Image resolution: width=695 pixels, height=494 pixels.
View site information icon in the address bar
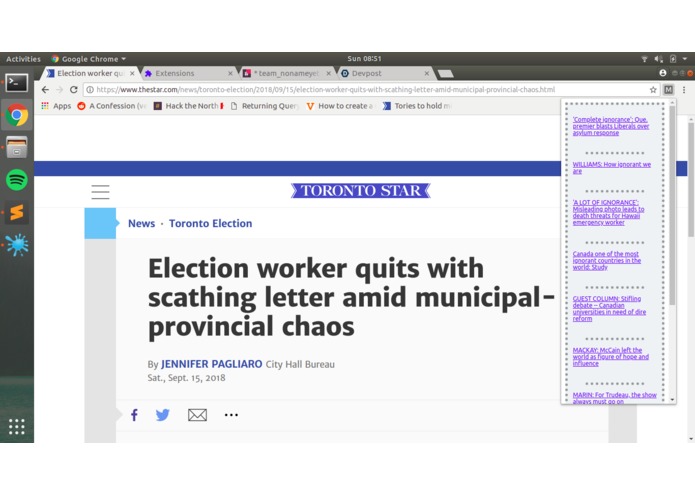[x=90, y=89]
